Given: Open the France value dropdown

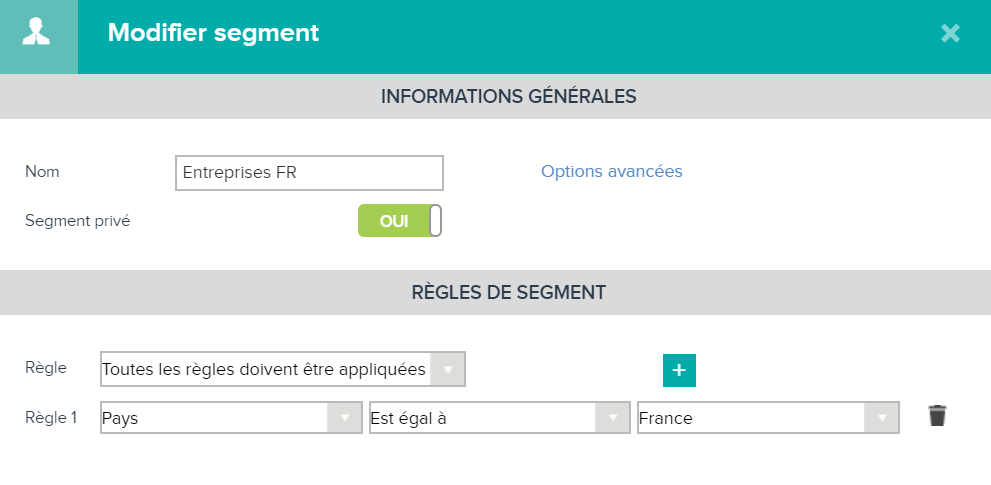Looking at the screenshot, I should (768, 417).
